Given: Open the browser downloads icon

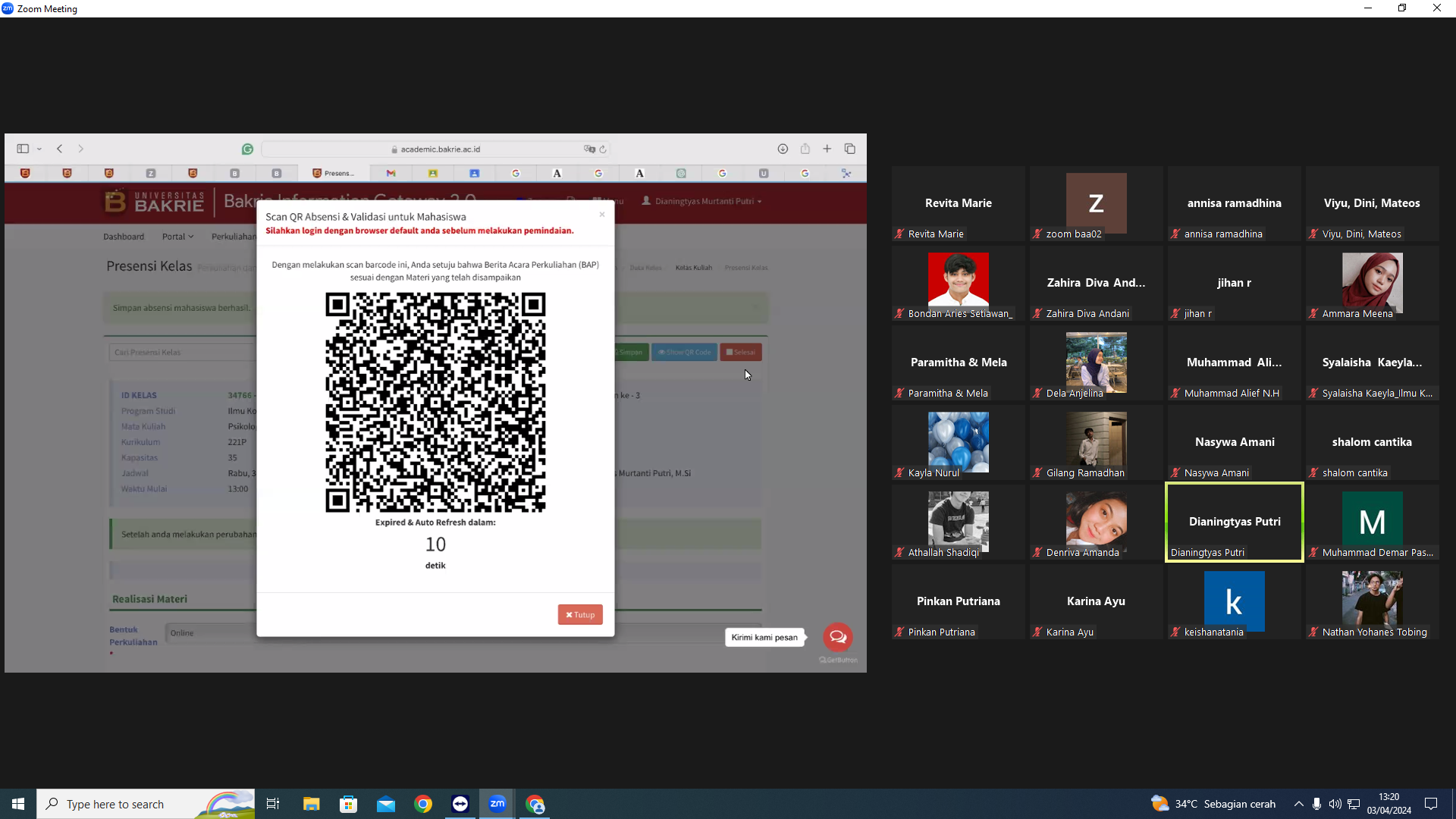Looking at the screenshot, I should [783, 149].
